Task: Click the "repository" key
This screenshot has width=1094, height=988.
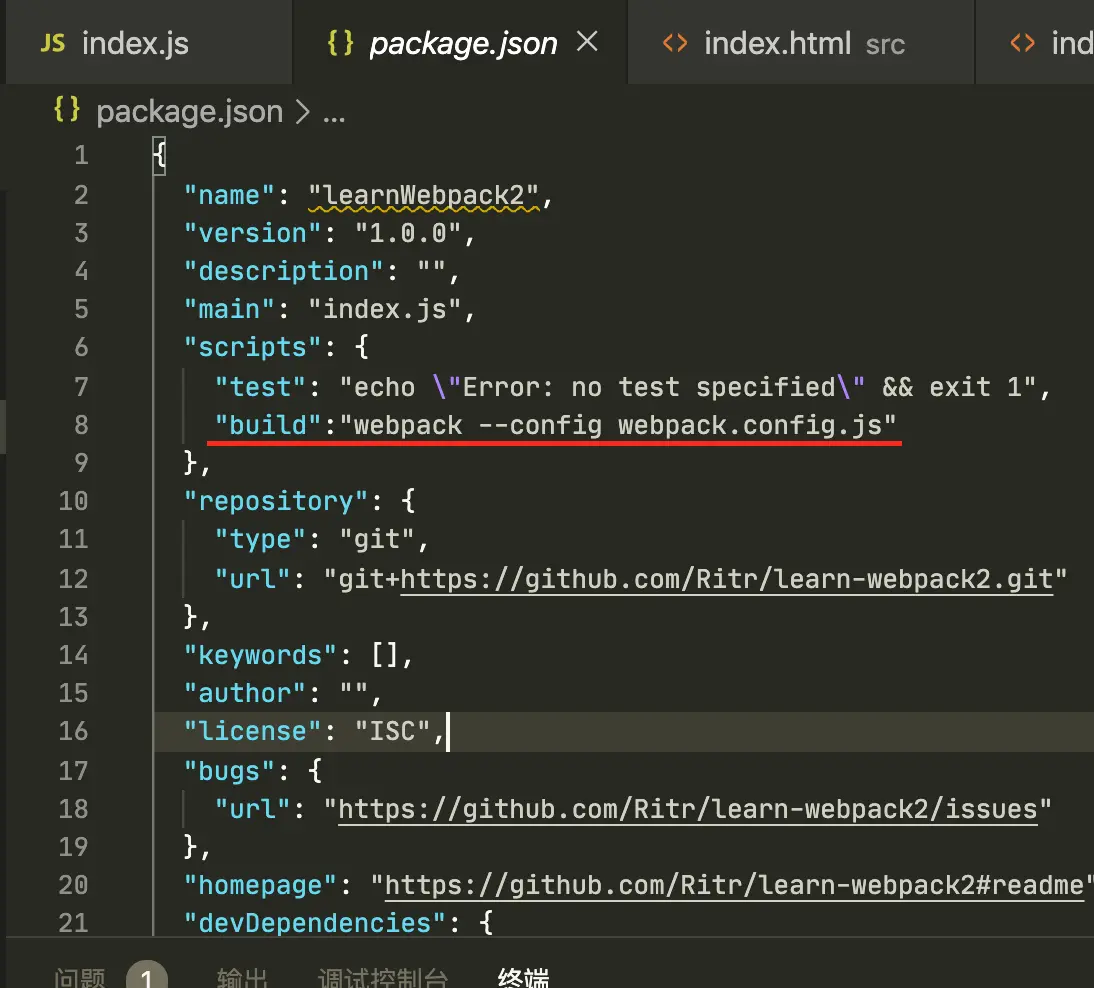Action: pyautogui.click(x=276, y=501)
